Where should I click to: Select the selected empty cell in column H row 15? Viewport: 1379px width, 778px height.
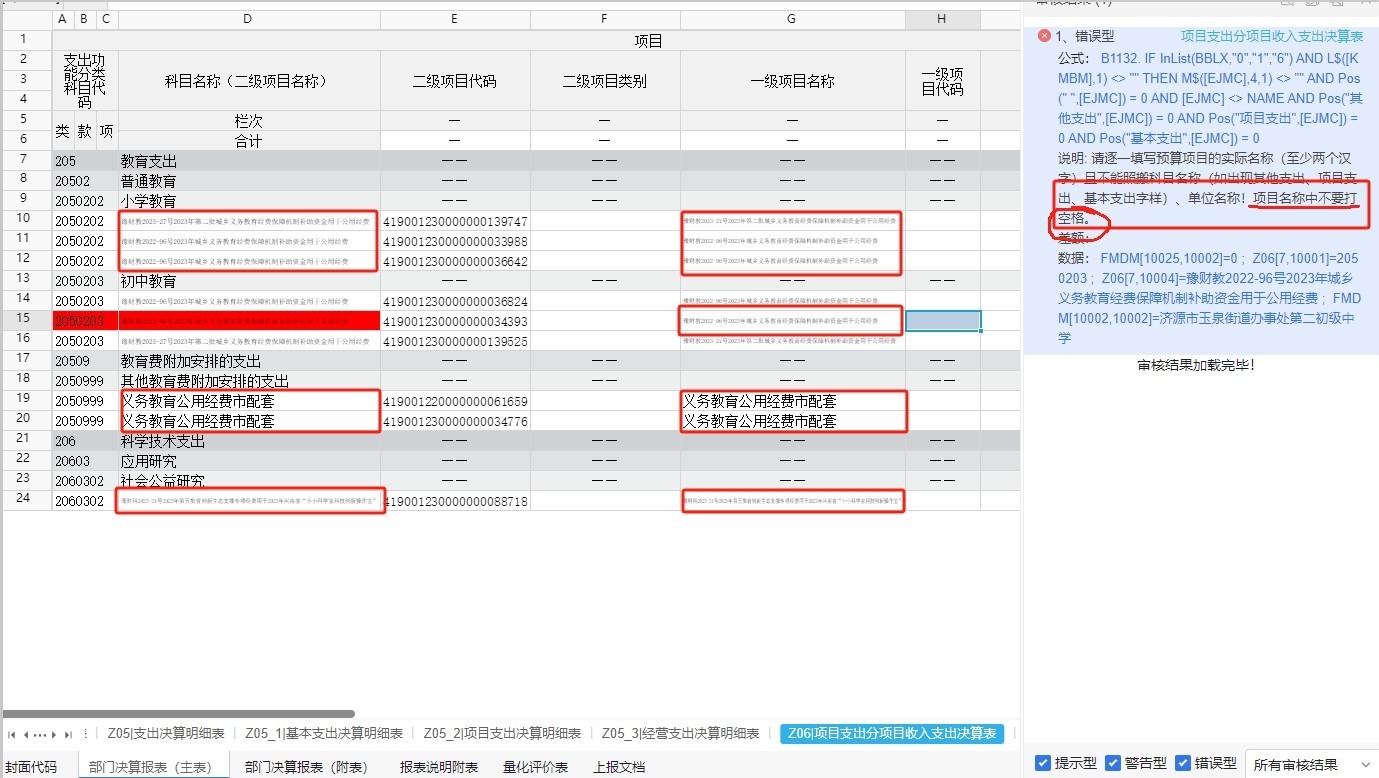tap(943, 320)
